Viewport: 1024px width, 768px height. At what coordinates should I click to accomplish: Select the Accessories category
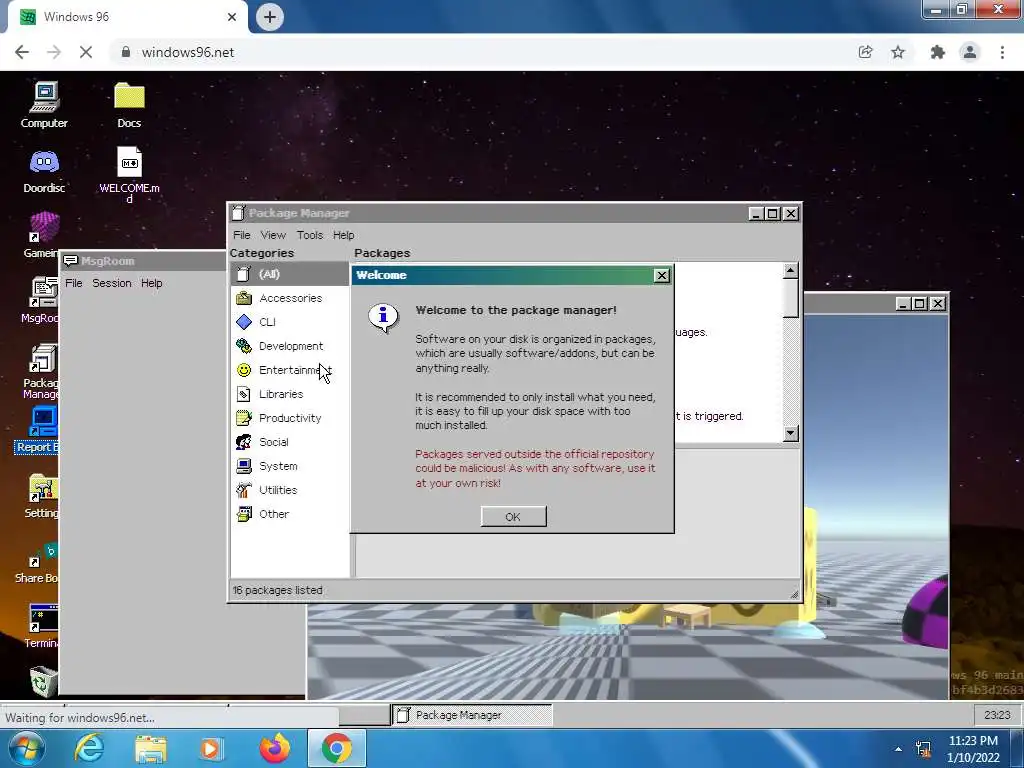click(289, 298)
